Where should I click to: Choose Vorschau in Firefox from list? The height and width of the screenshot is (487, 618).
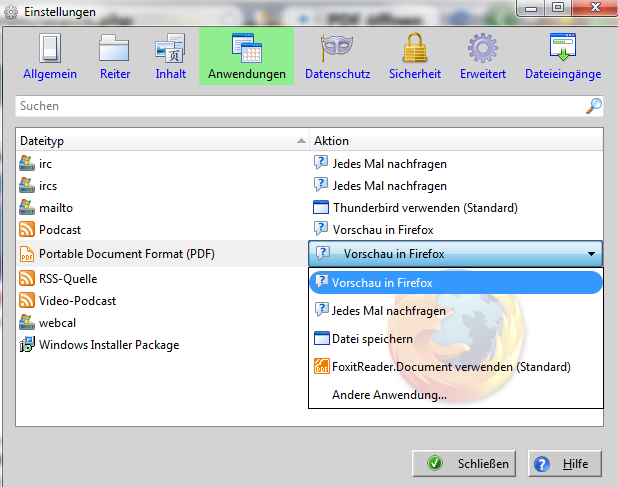point(456,283)
